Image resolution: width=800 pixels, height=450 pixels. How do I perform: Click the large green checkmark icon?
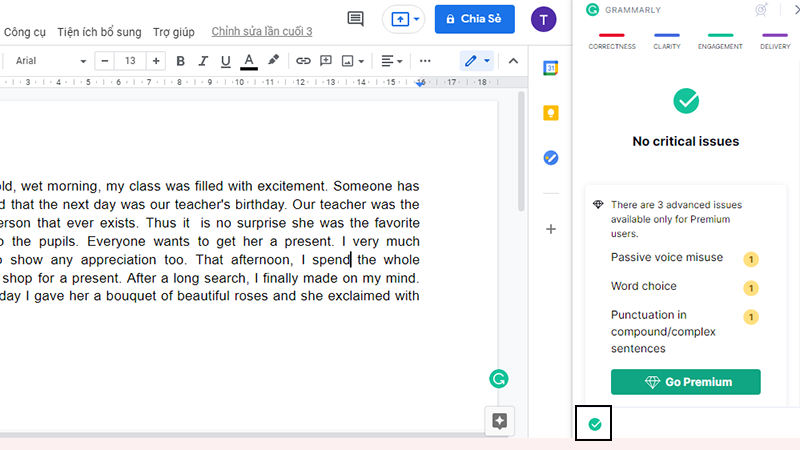click(686, 101)
